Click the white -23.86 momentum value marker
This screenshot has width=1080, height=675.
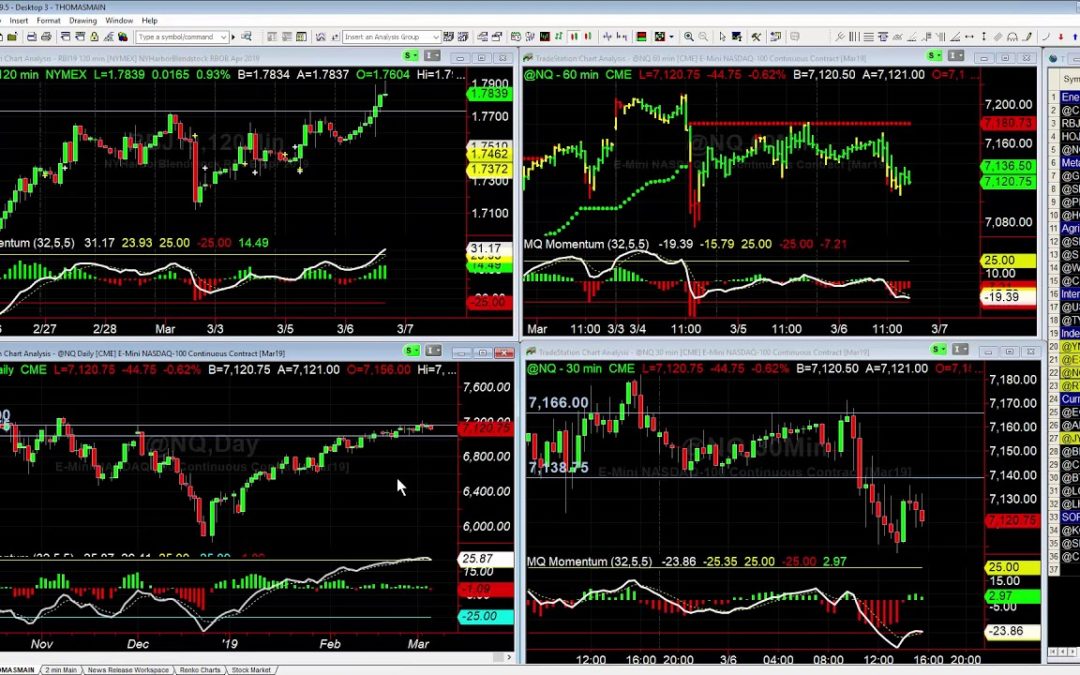click(x=1012, y=631)
